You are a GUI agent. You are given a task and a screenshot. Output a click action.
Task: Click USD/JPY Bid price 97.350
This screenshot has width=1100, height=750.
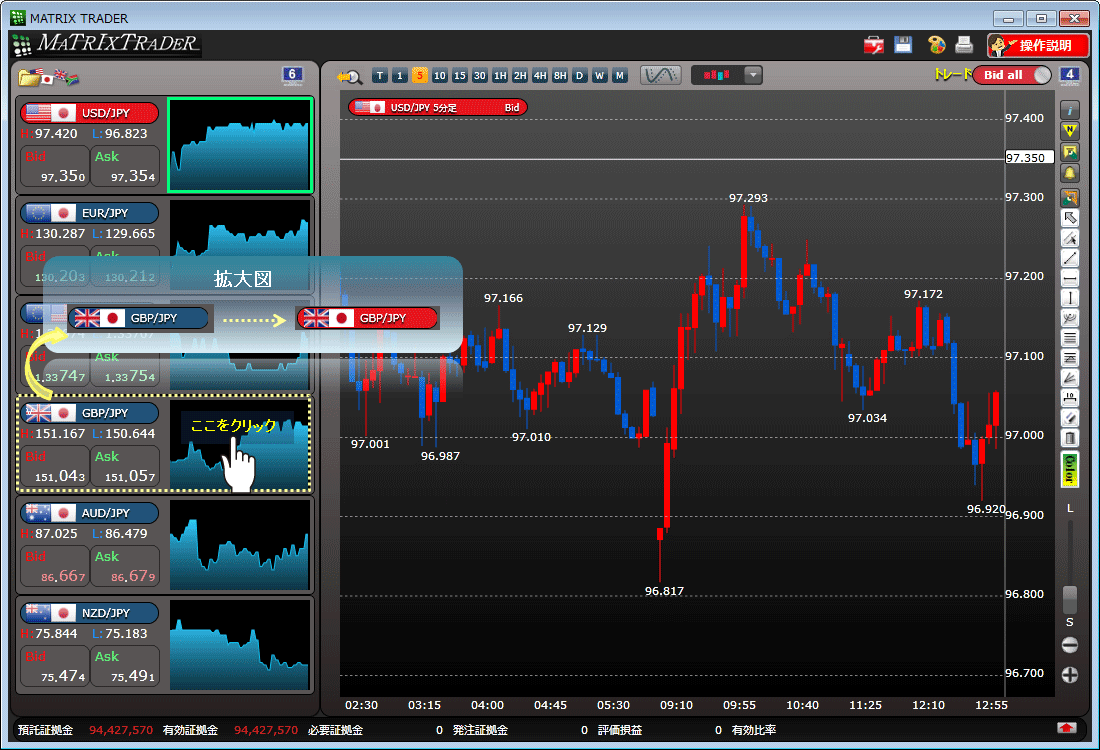pyautogui.click(x=55, y=166)
